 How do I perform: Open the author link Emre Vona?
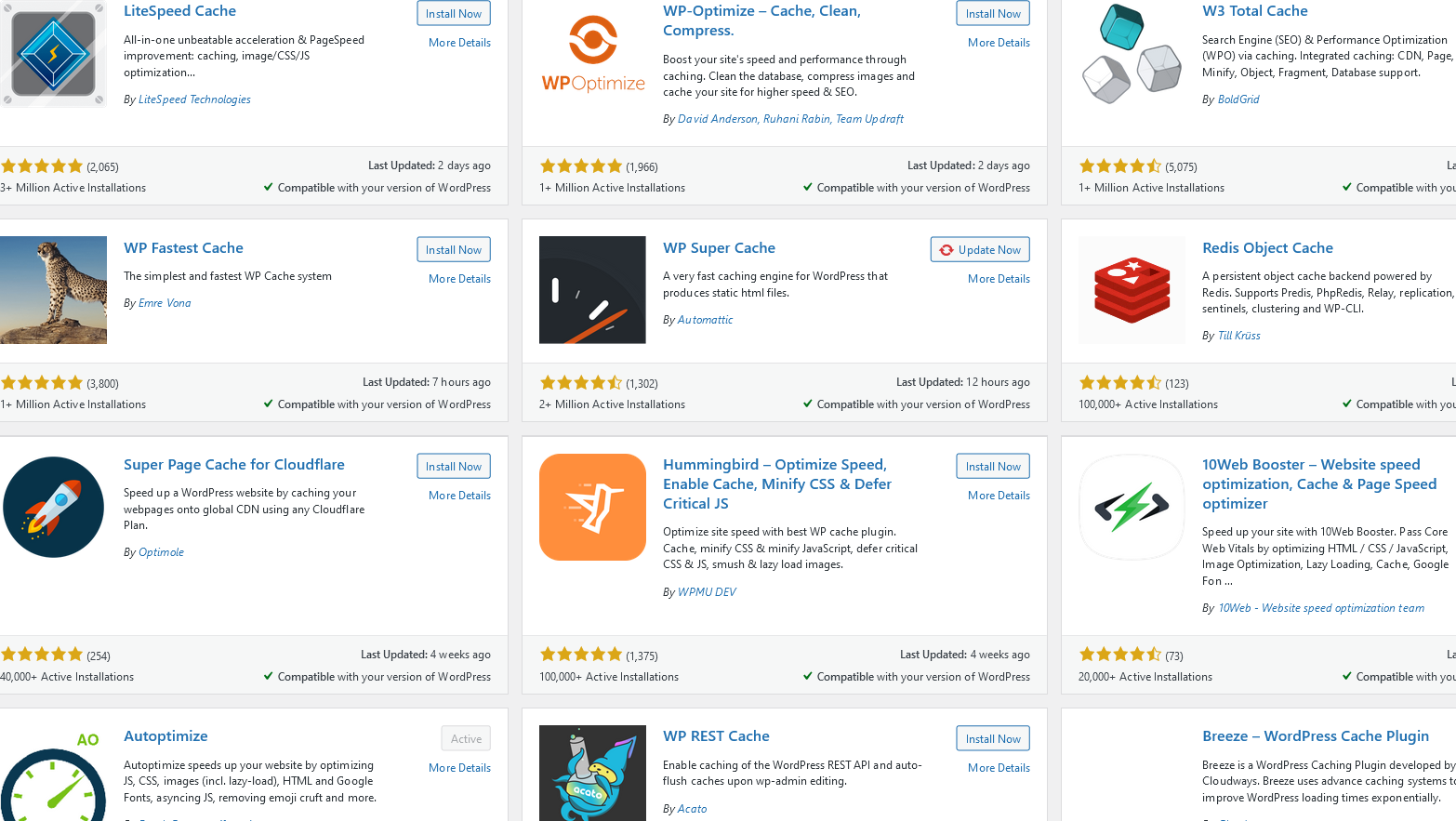pos(165,302)
